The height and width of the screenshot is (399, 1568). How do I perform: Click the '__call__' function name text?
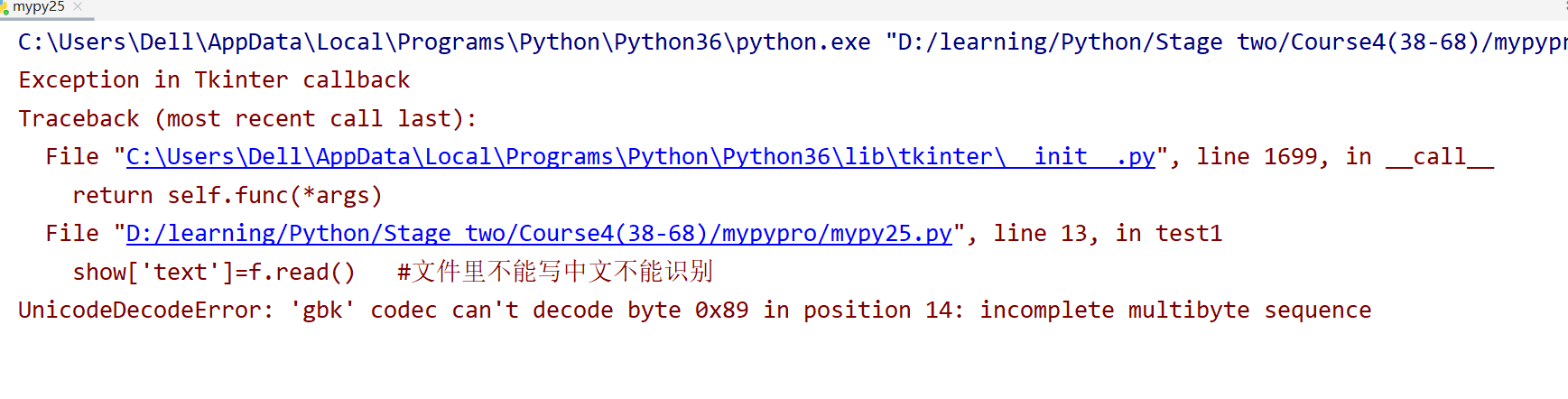[1440, 157]
